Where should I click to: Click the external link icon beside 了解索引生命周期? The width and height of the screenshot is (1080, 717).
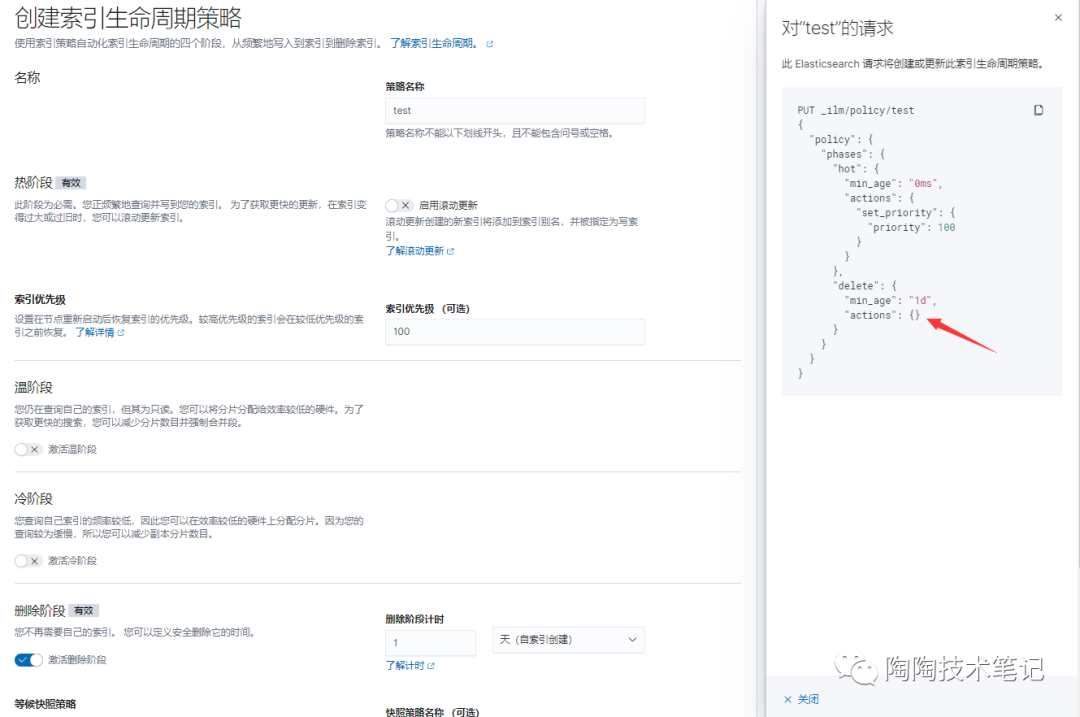pos(490,44)
